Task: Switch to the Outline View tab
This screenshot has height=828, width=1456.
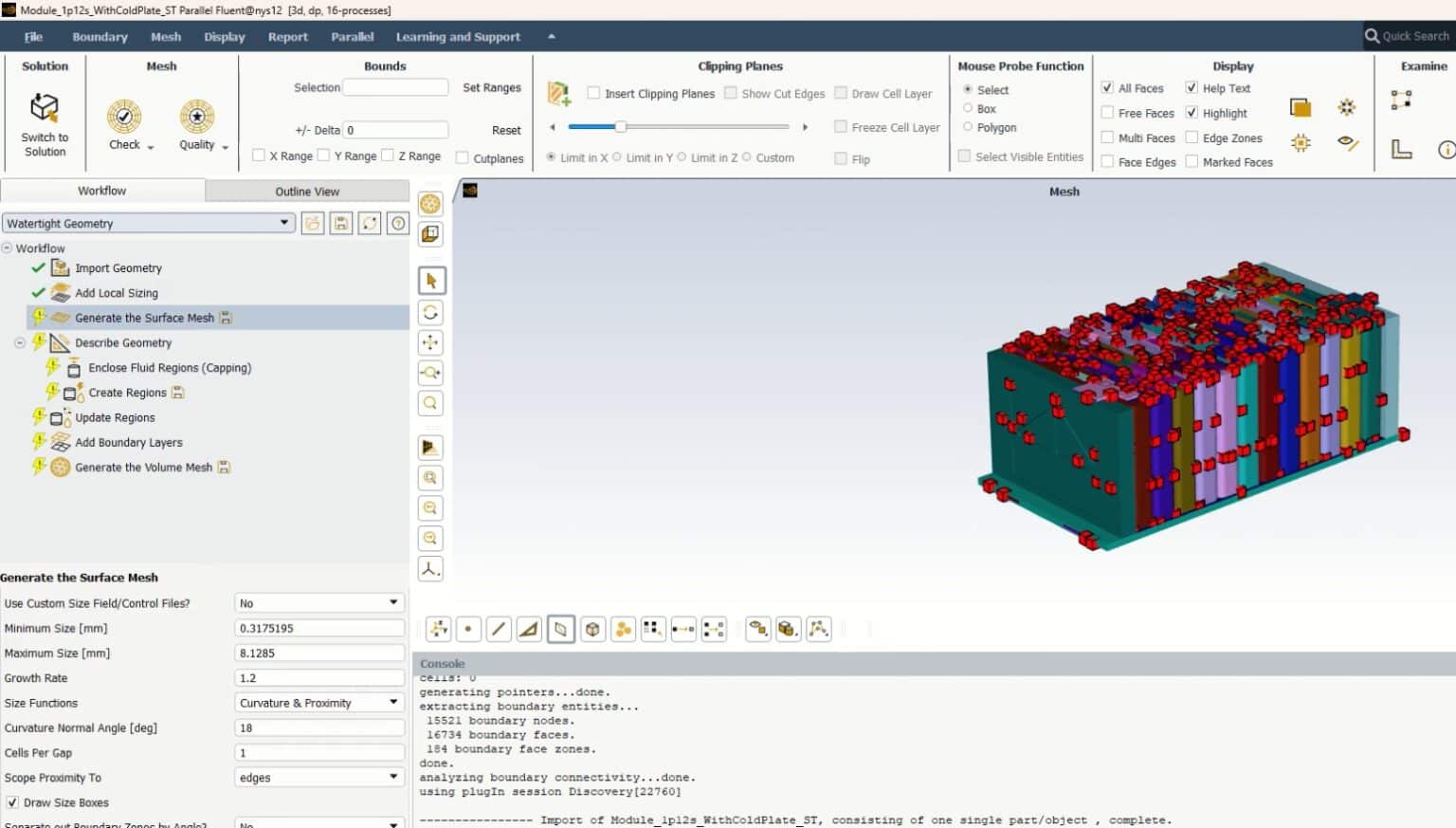Action: point(306,191)
